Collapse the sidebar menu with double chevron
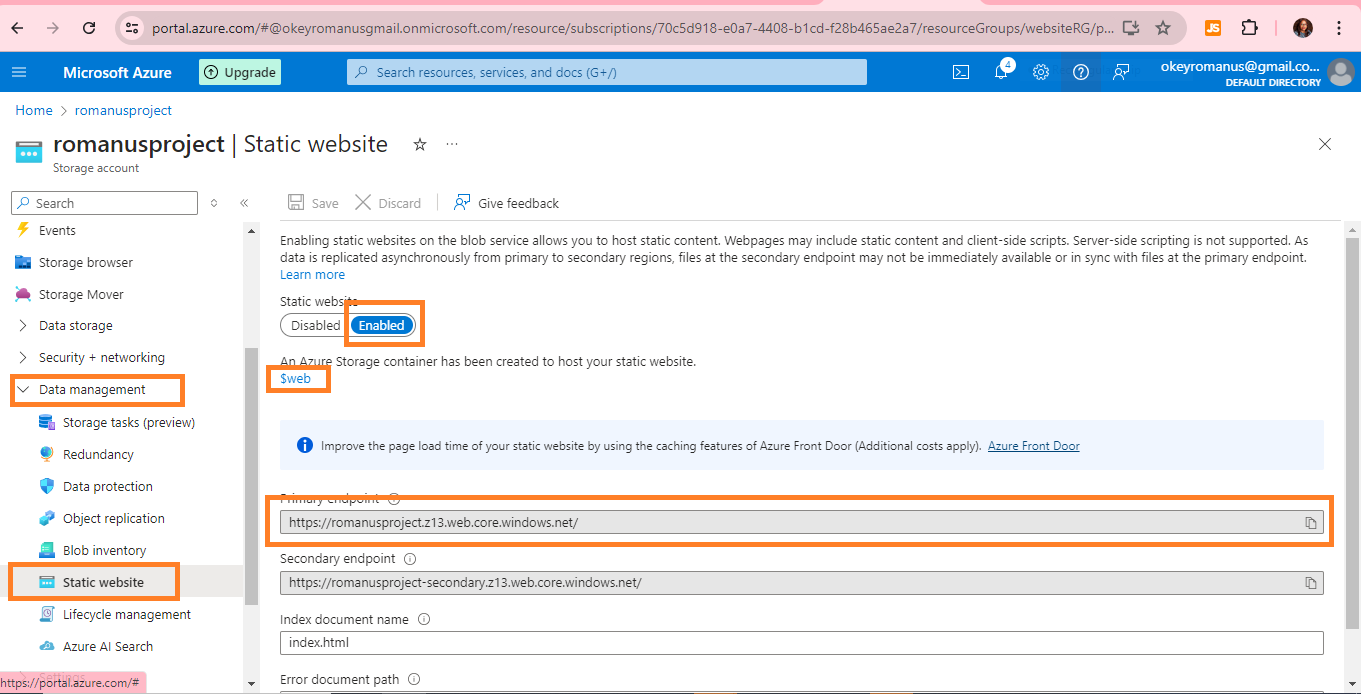Viewport: 1361px width, 694px height. pos(244,203)
